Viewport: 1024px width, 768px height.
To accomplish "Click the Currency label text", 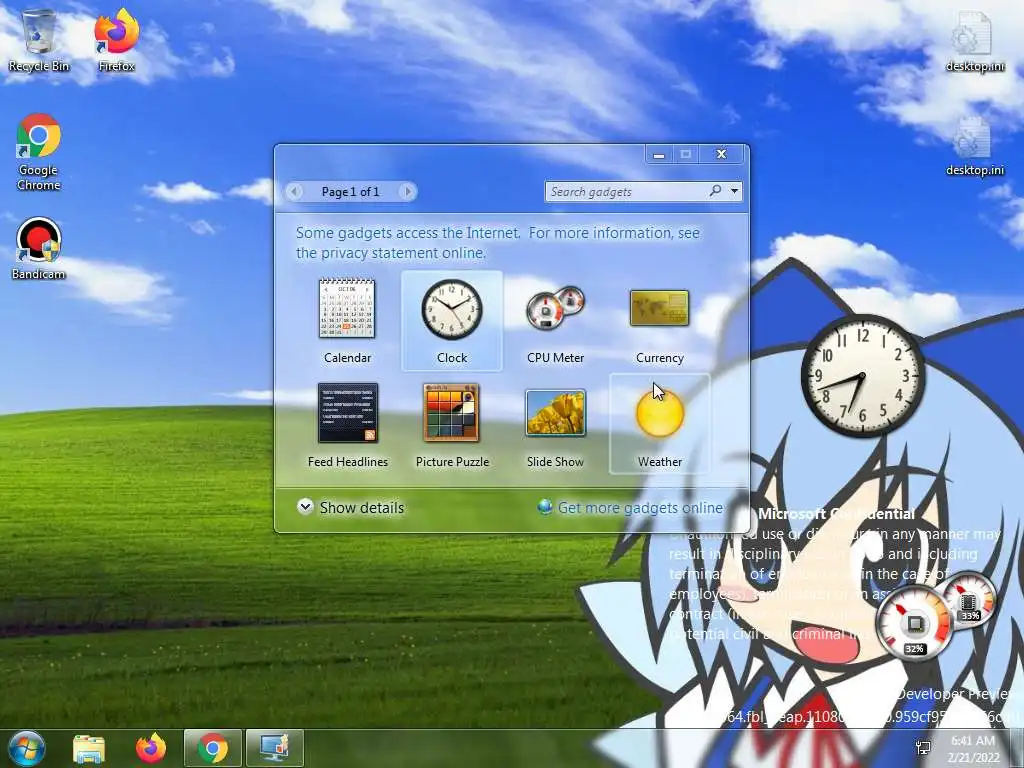I will pyautogui.click(x=660, y=358).
